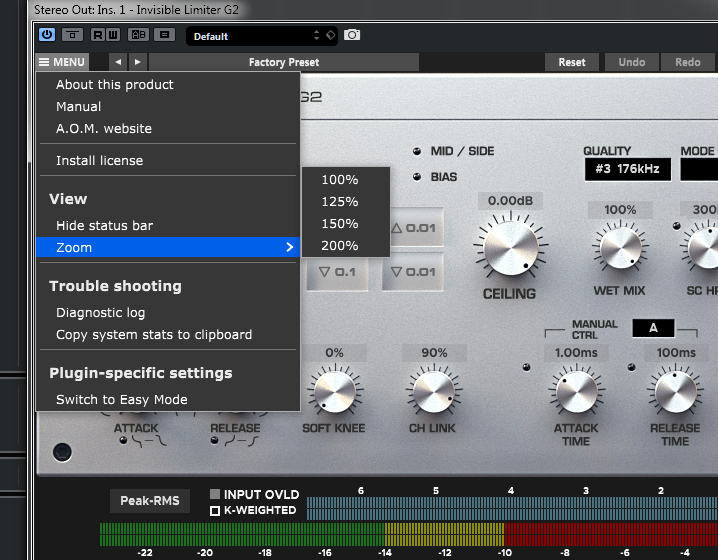Viewport: 718px width, 560px height.
Task: Click the ATTACK TIME knob
Action: [577, 392]
